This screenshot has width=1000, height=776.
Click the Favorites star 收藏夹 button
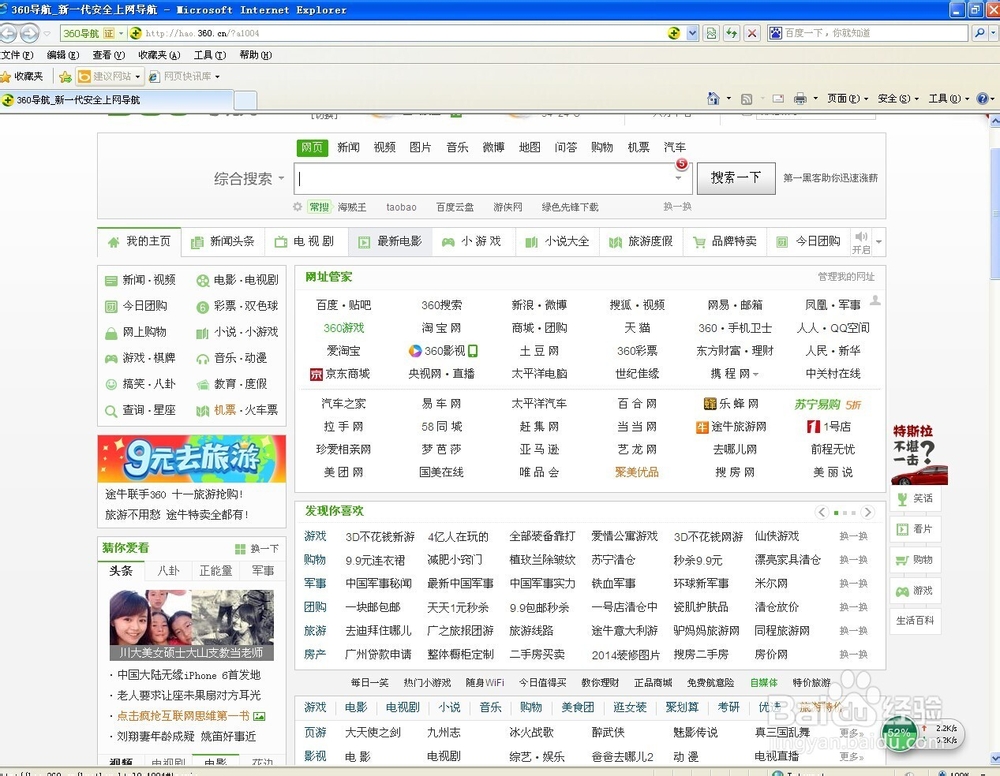(22, 77)
